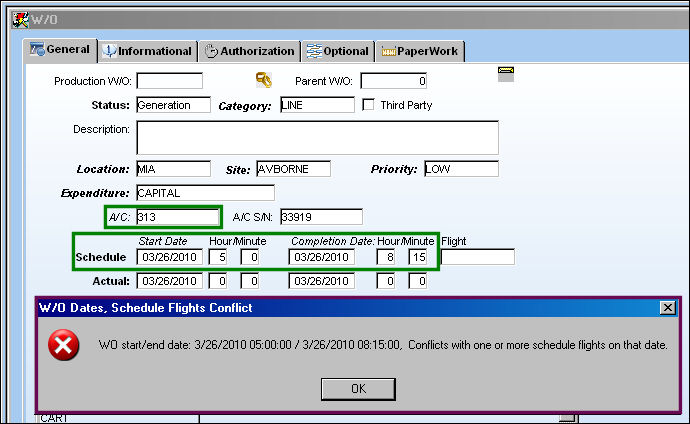Click the Actual completion minute field
The height and width of the screenshot is (424, 690).
[x=418, y=281]
